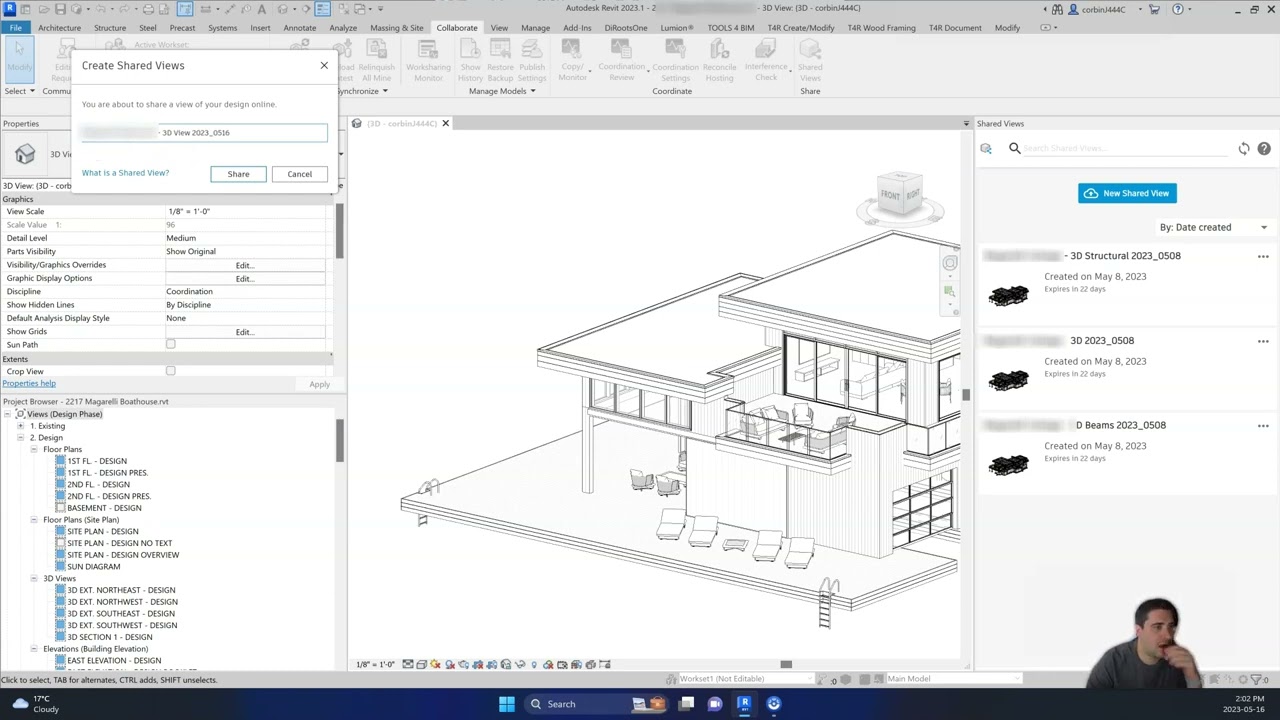Open options menu for 3D Structural 2023_0508
The image size is (1280, 720).
[x=1263, y=256]
